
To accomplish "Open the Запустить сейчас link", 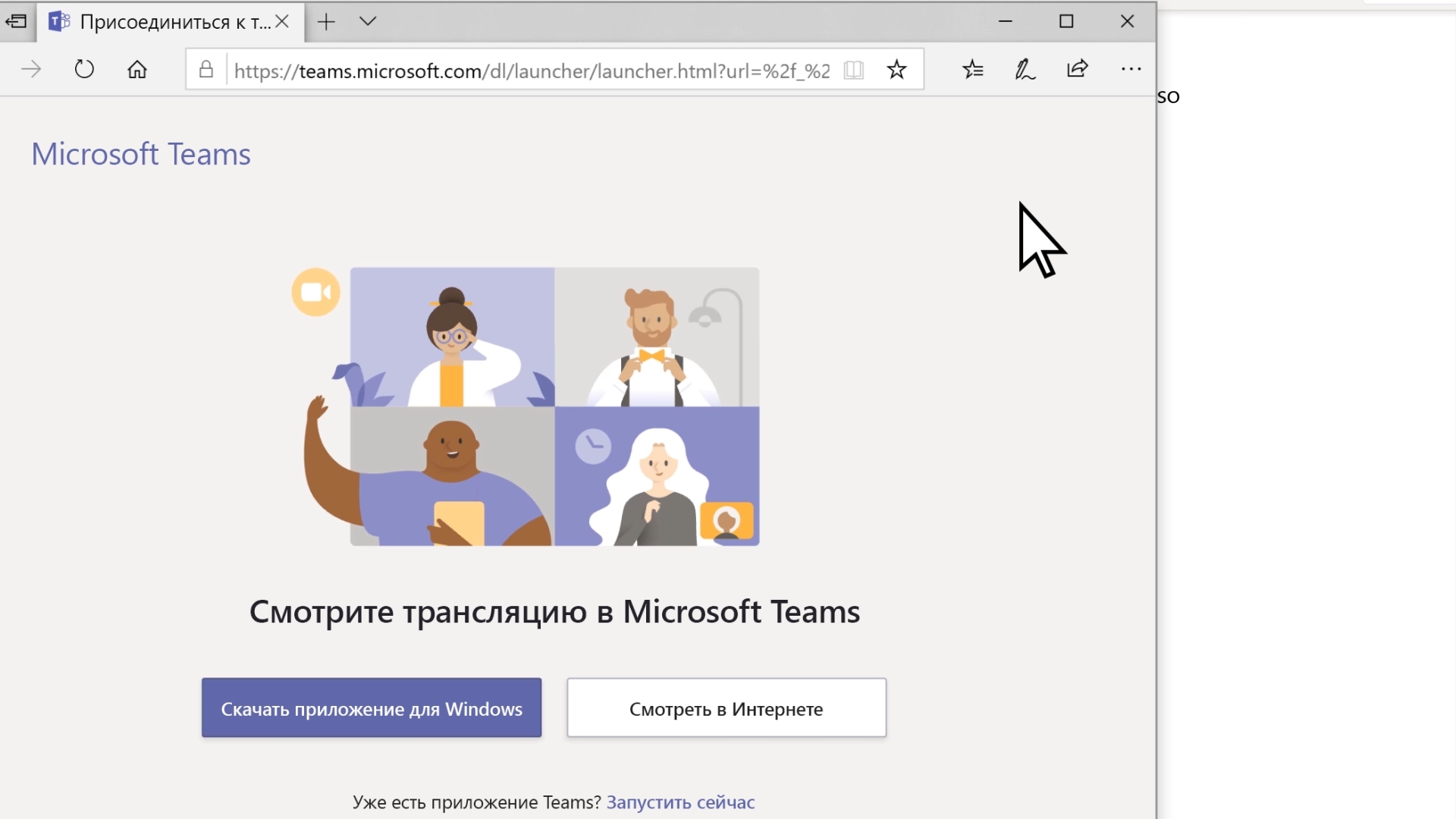I will (680, 802).
